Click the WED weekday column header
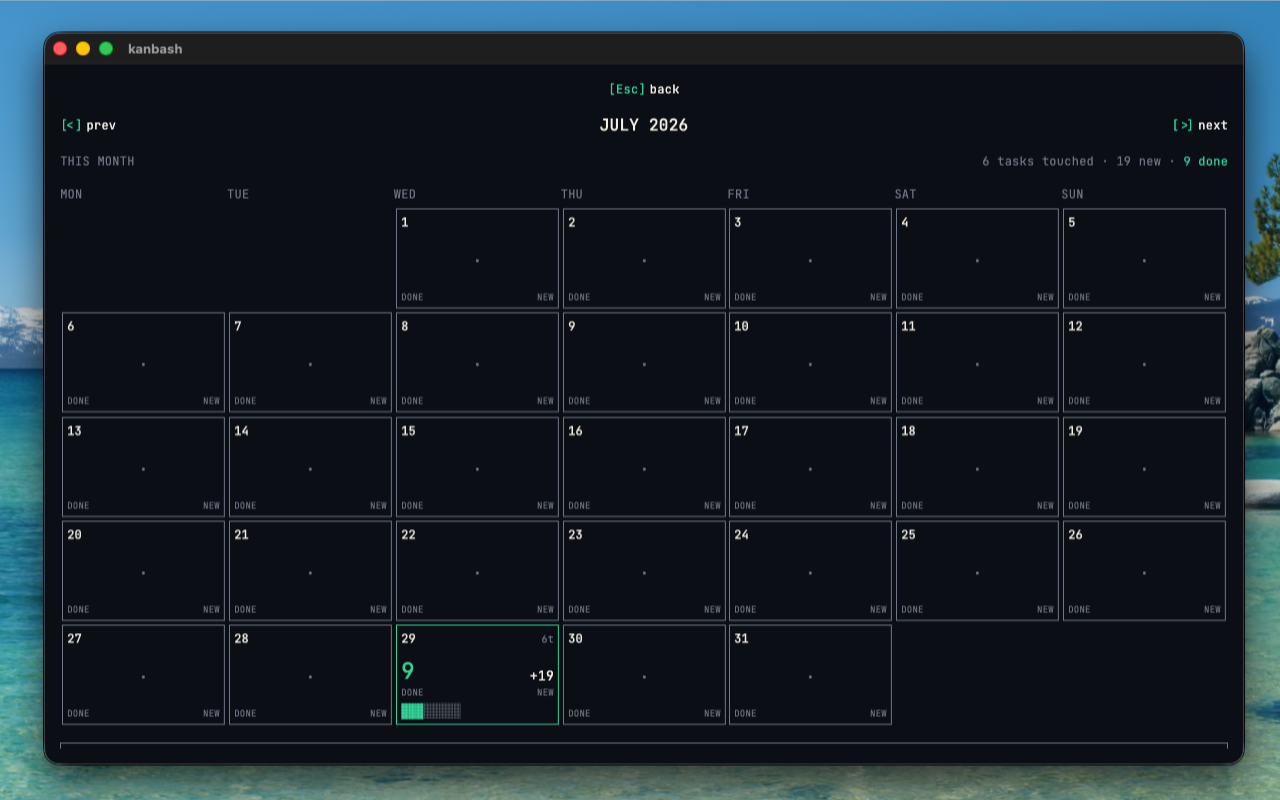 pyautogui.click(x=405, y=194)
